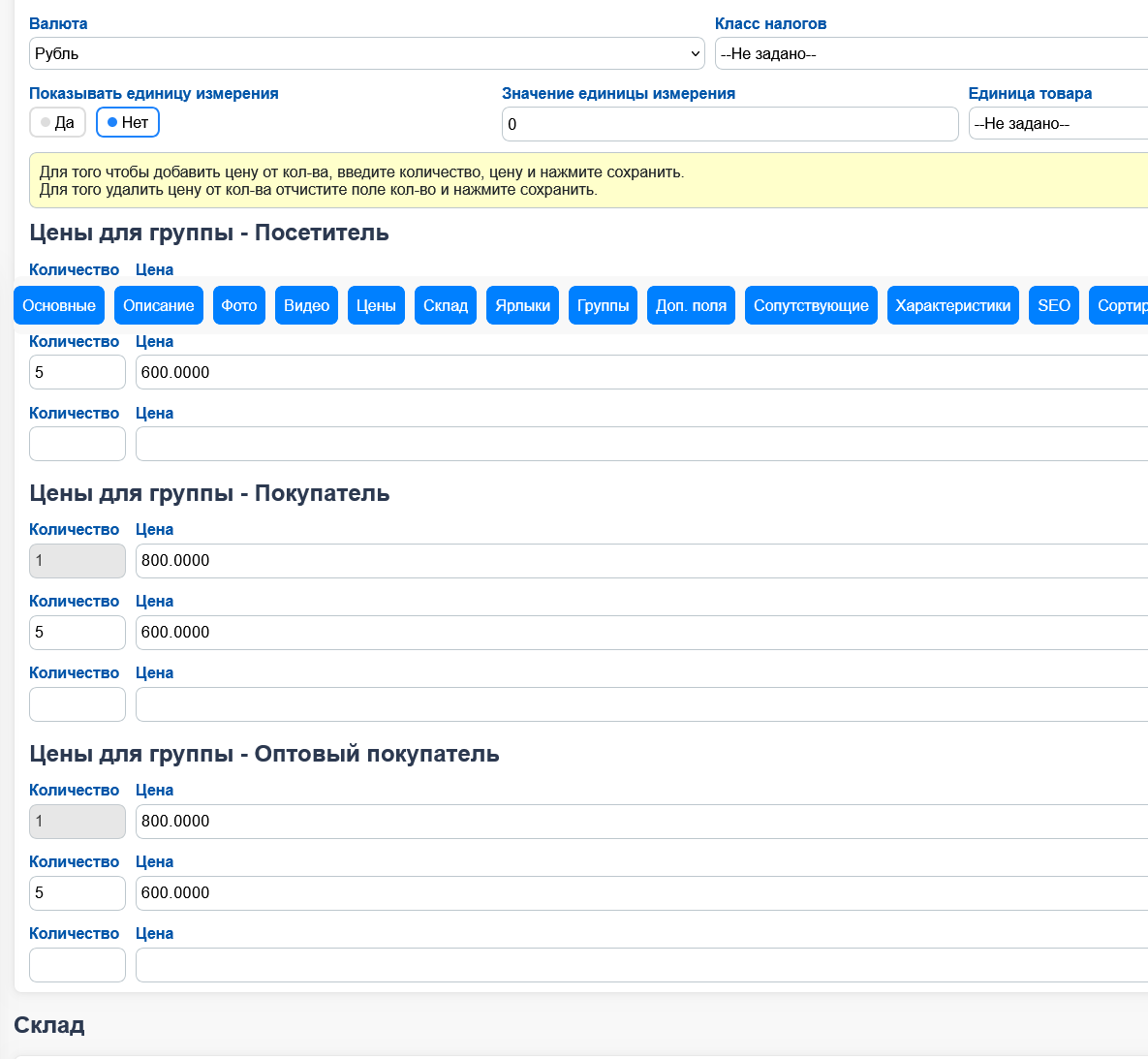The image size is (1148, 1059).
Task: Select 'Да' for showing measurement unit
Action: click(57, 123)
